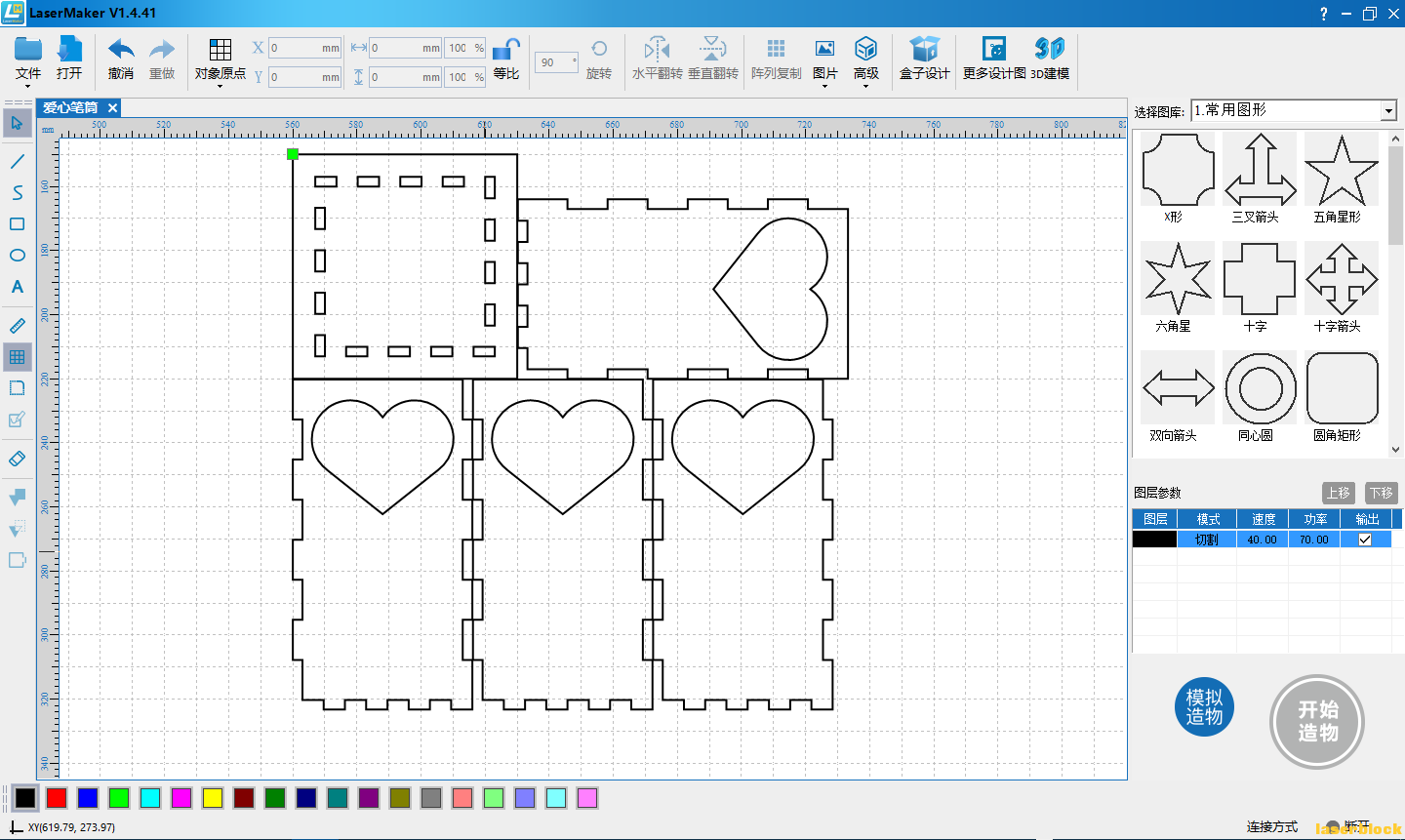Click the 切割 mode cell
This screenshot has width=1405, height=840.
(1207, 539)
